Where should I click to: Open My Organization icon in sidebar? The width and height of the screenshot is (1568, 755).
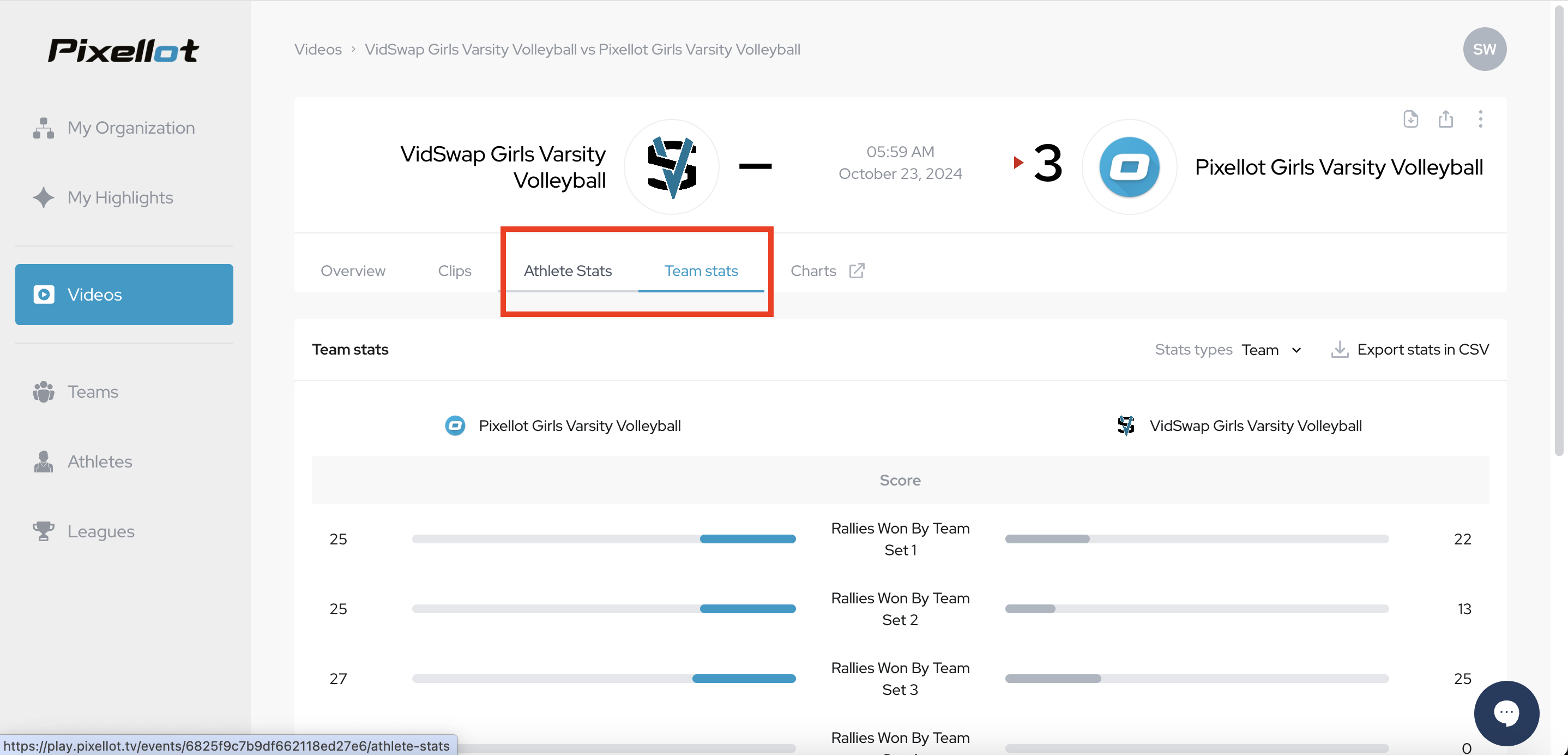click(x=43, y=128)
